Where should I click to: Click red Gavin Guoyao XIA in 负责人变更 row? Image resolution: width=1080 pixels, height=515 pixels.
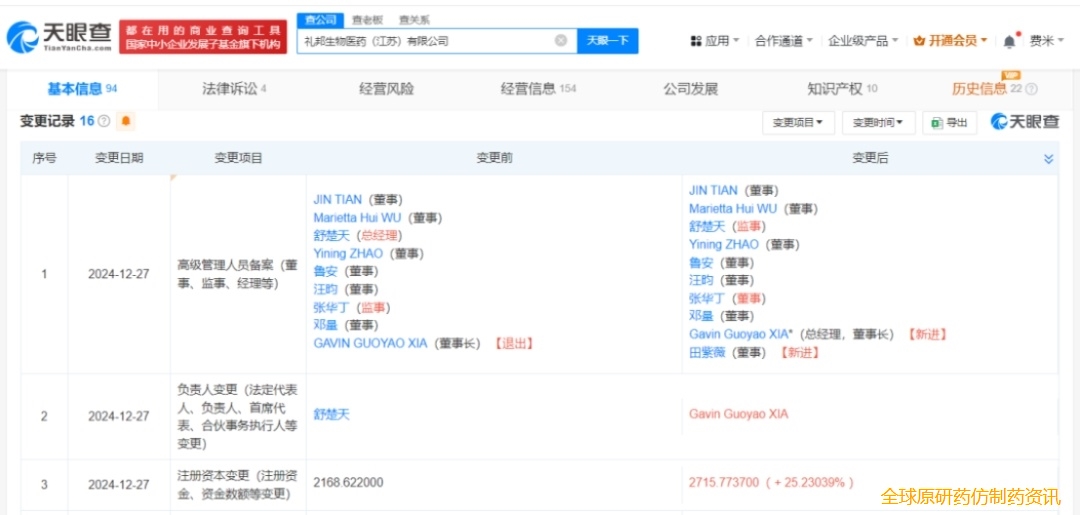pos(738,414)
